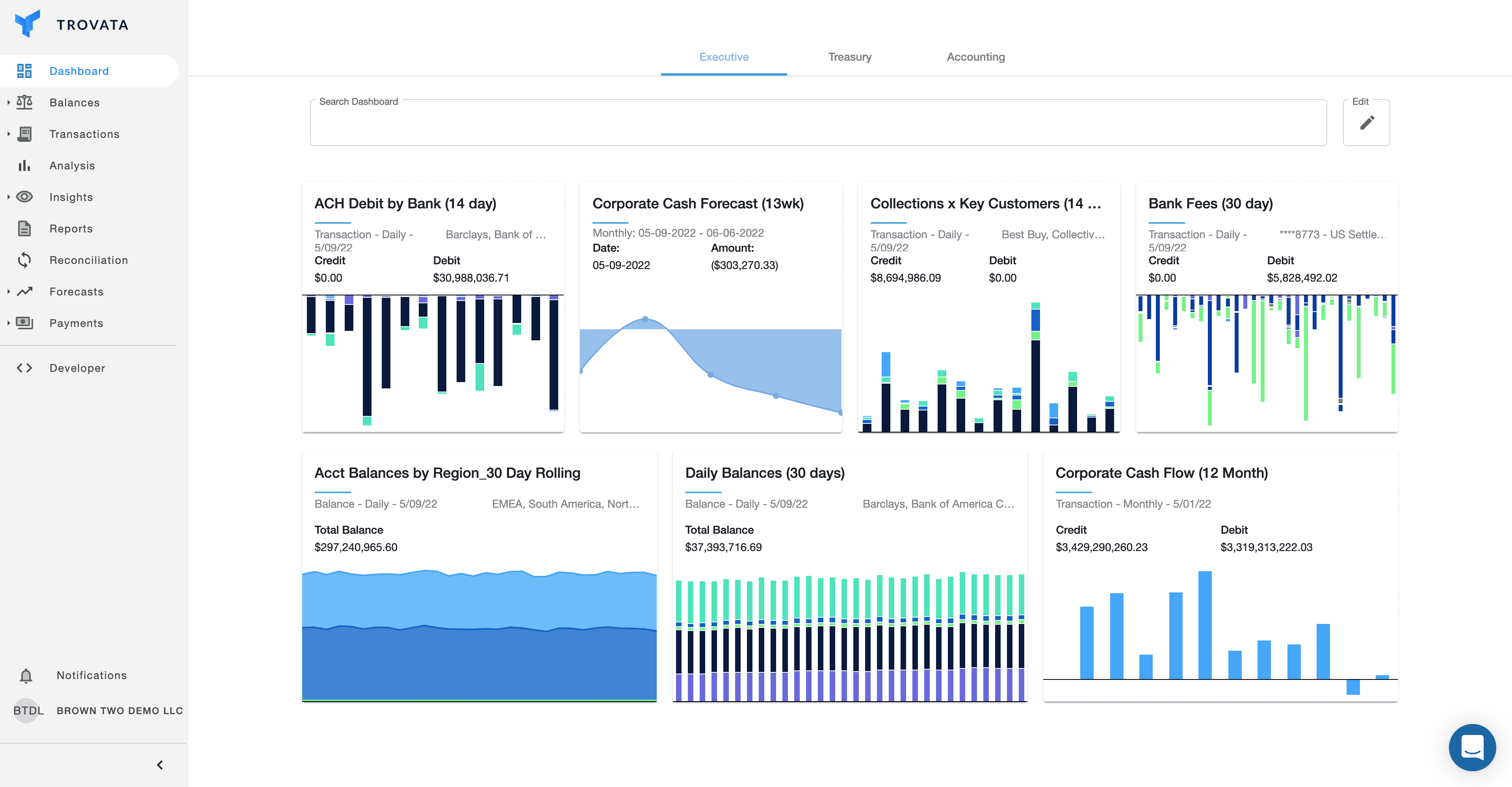This screenshot has width=1512, height=787.
Task: Open the BROWN TWO DEMO LLC account
Action: pos(119,710)
